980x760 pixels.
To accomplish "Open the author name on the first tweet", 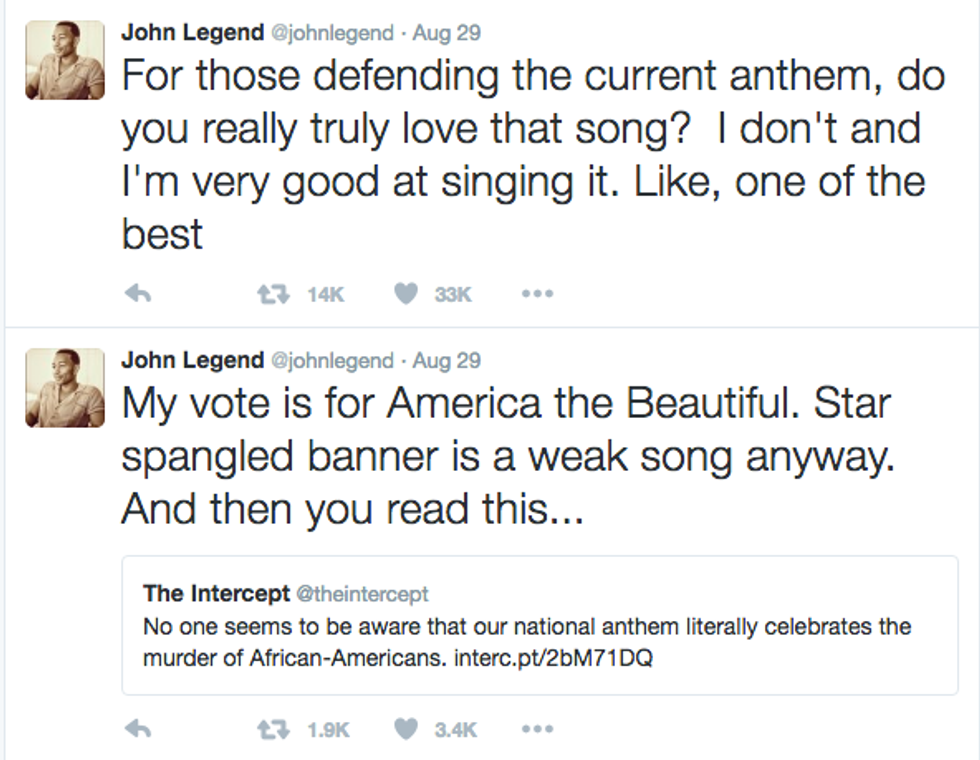I will (x=192, y=32).
